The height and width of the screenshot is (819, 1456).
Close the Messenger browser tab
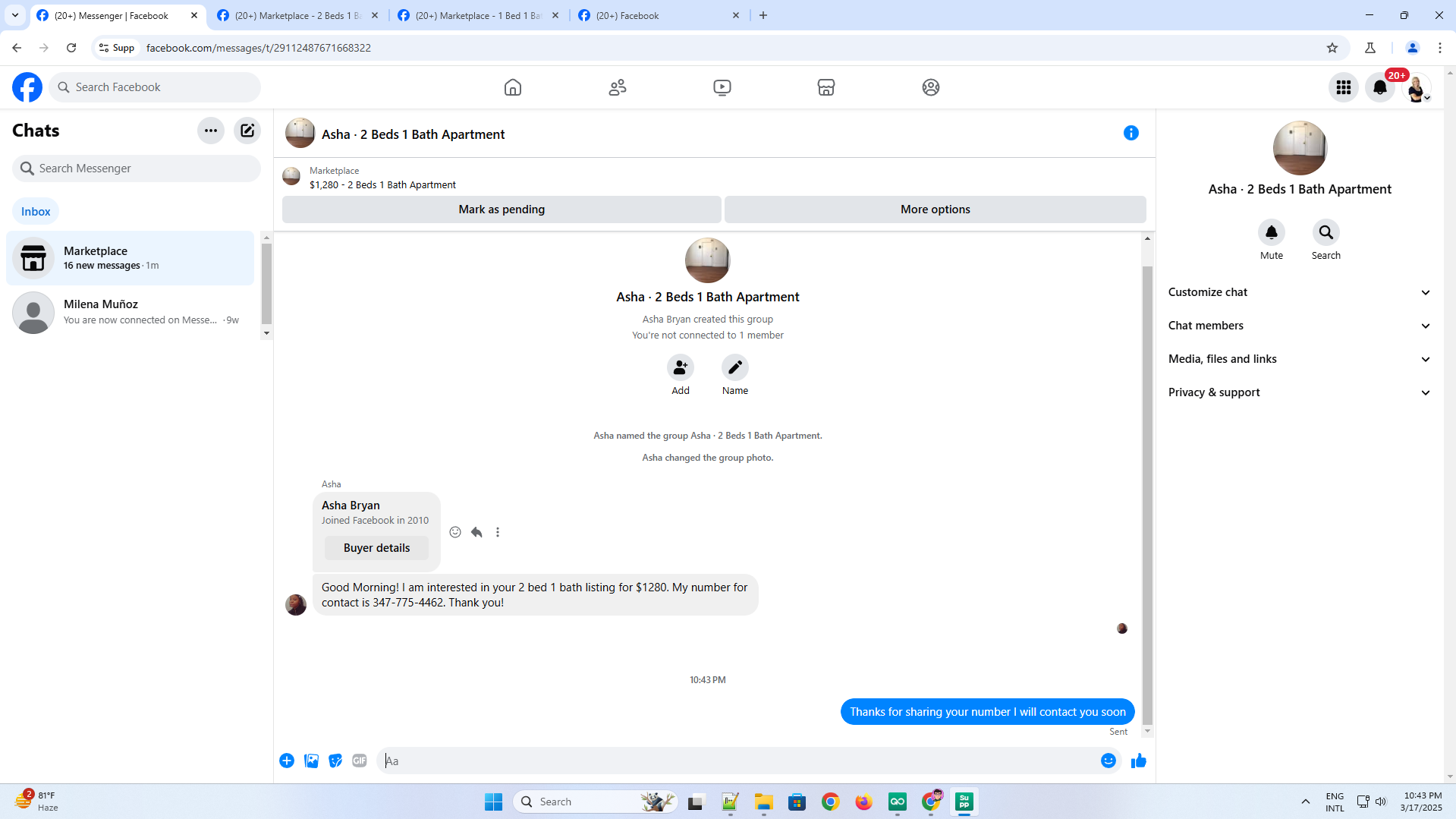pyautogui.click(x=194, y=15)
